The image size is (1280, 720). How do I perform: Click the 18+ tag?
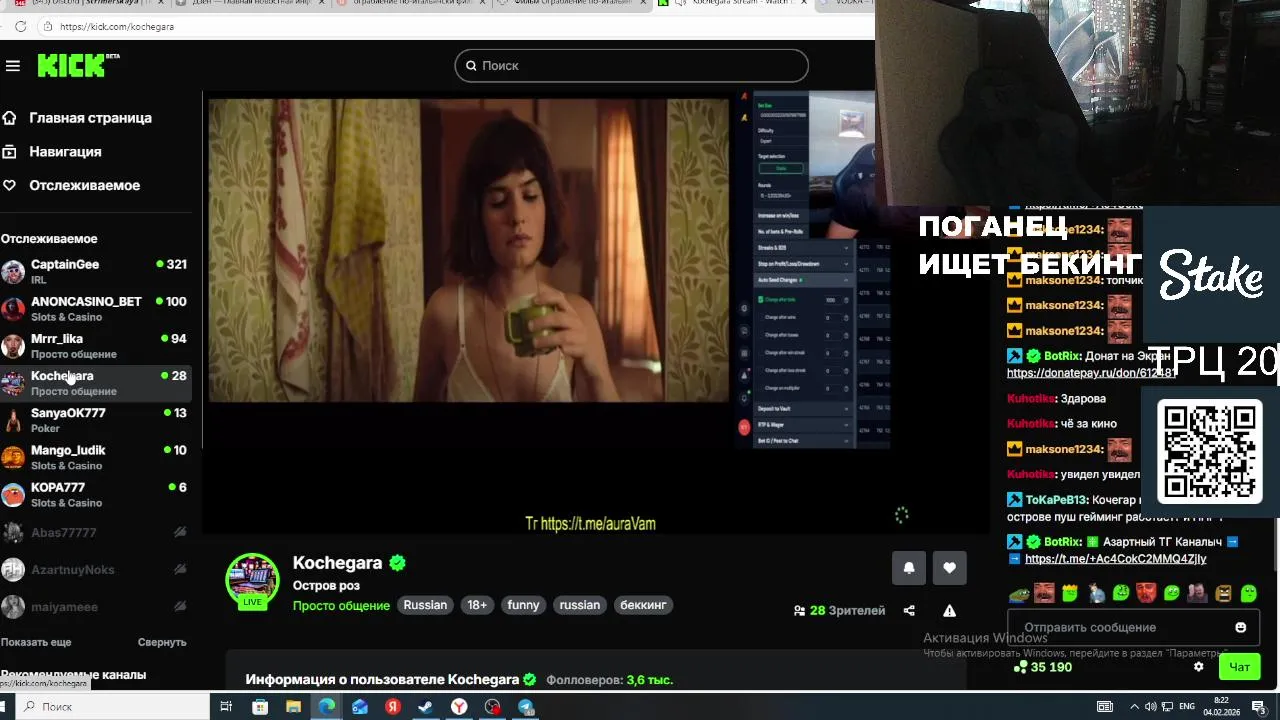pyautogui.click(x=477, y=605)
